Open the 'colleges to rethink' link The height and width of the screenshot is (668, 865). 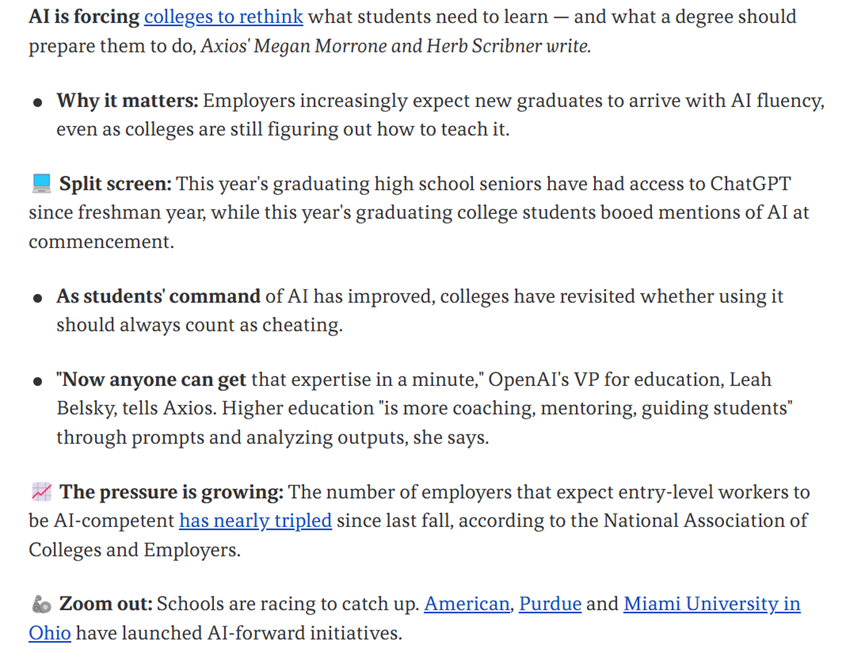pos(223,17)
